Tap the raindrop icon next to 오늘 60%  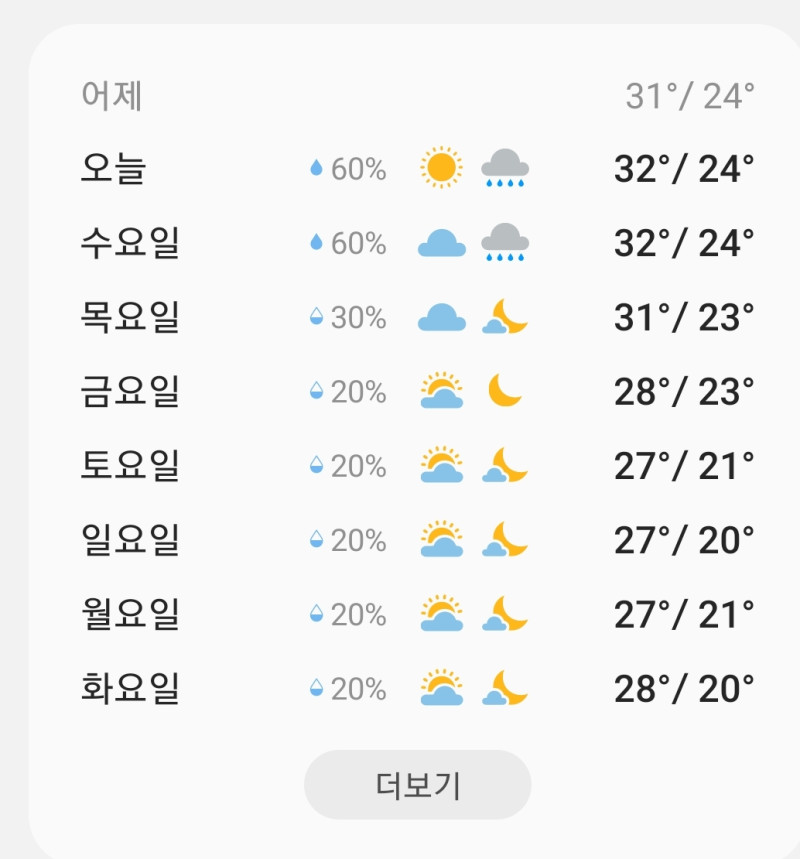(316, 168)
